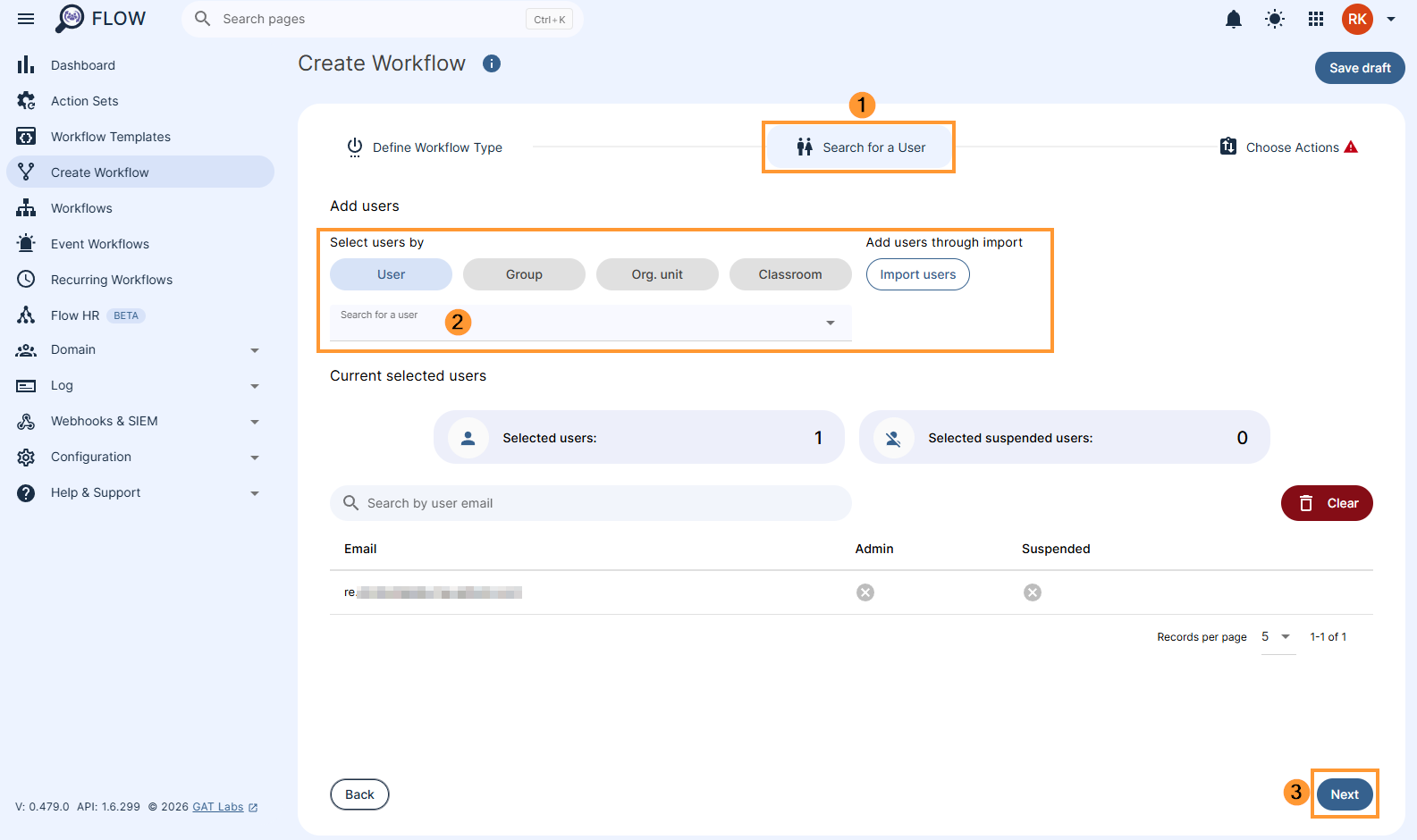Open the apps grid launcher
The height and width of the screenshot is (840, 1417).
(x=1316, y=19)
